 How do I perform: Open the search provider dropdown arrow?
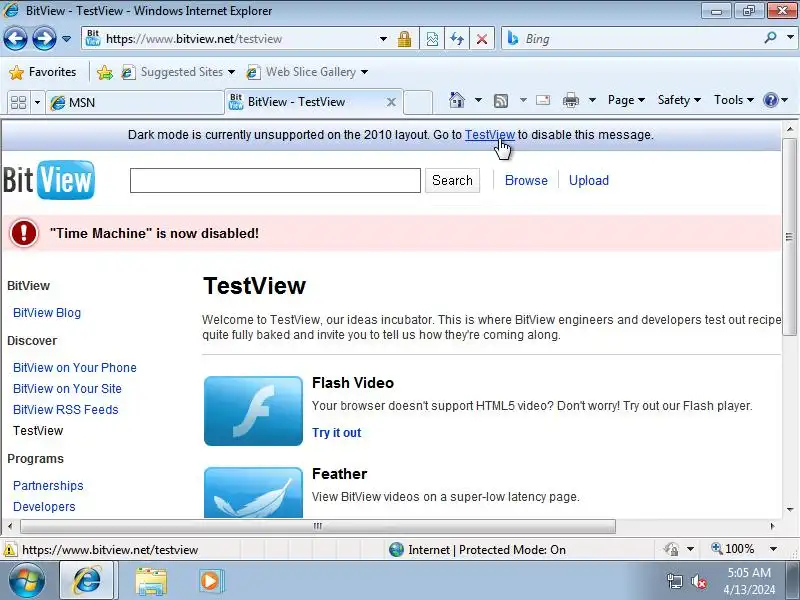790,38
